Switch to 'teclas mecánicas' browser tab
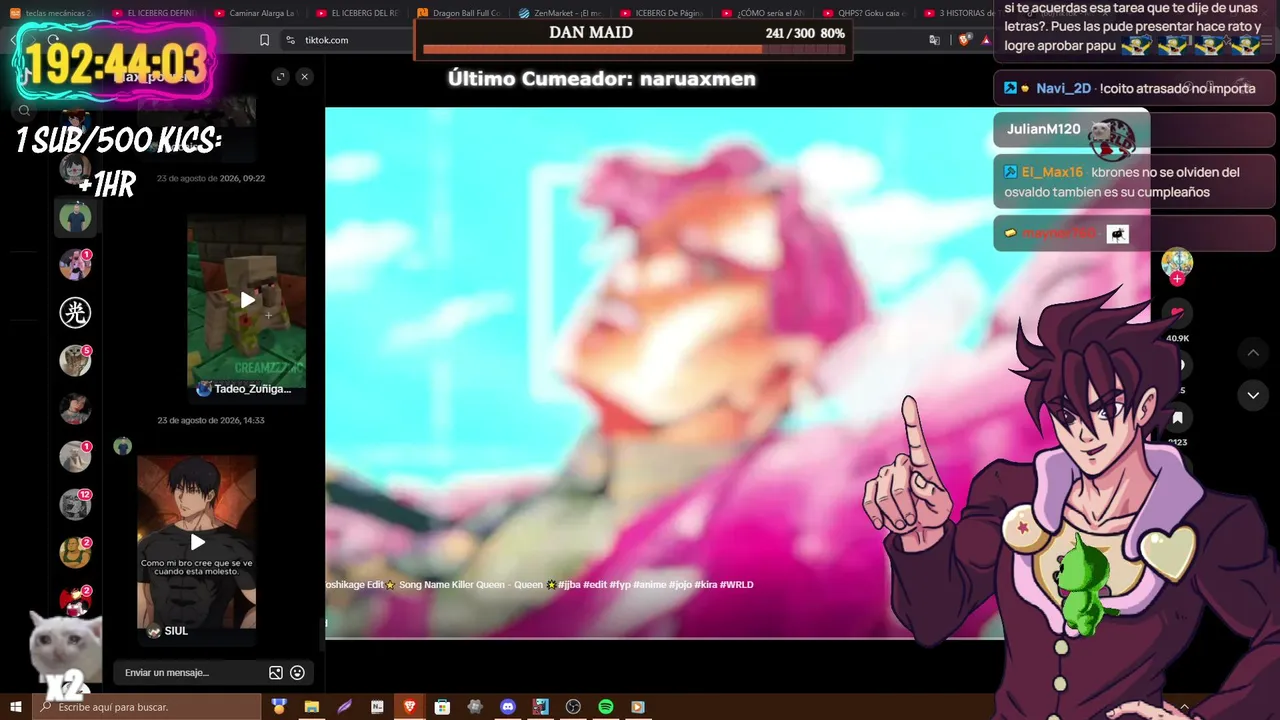This screenshot has height=720, width=1280. 52,13
